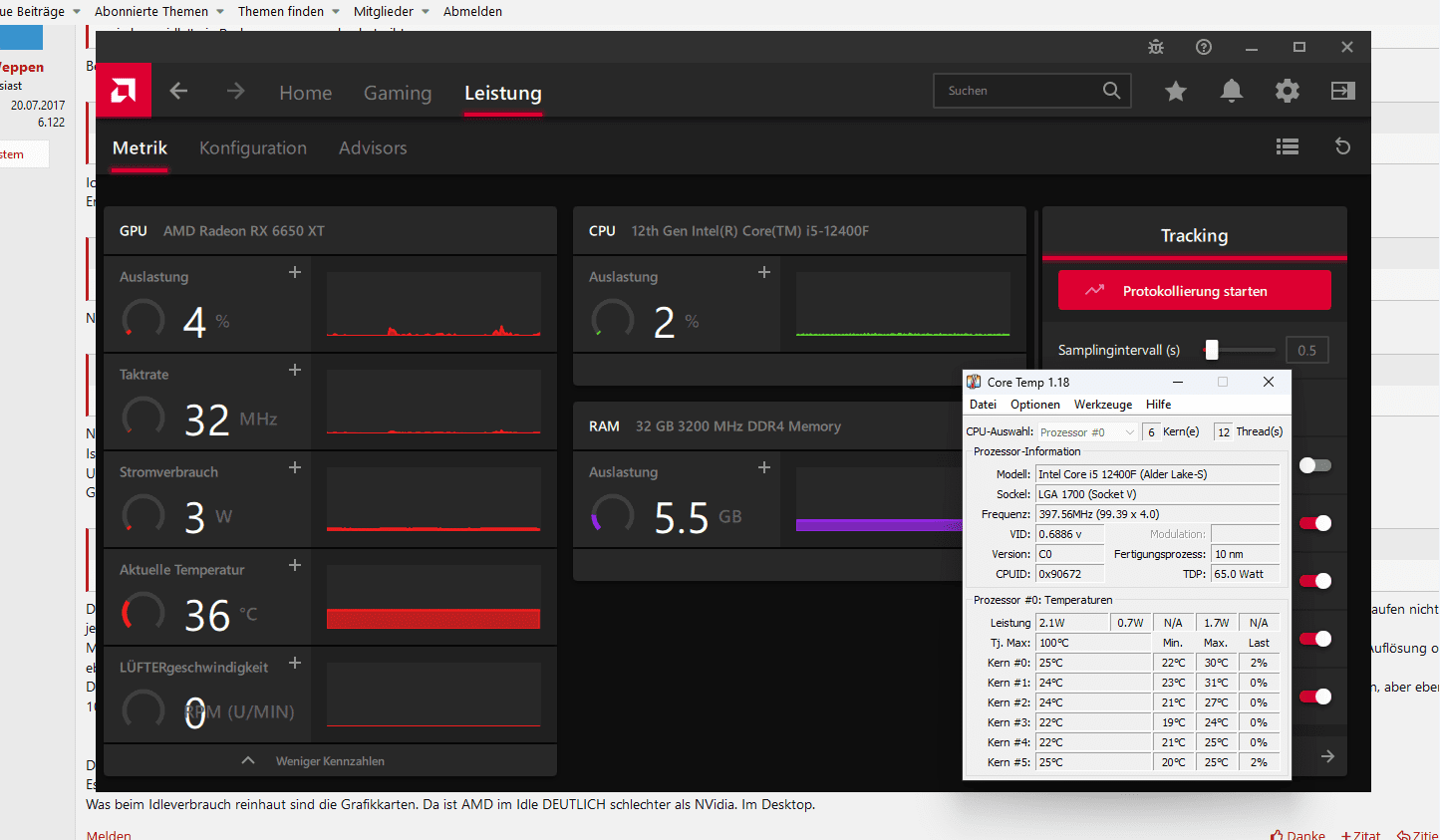Click the AMD logo icon
The image size is (1440, 840).
tap(124, 92)
